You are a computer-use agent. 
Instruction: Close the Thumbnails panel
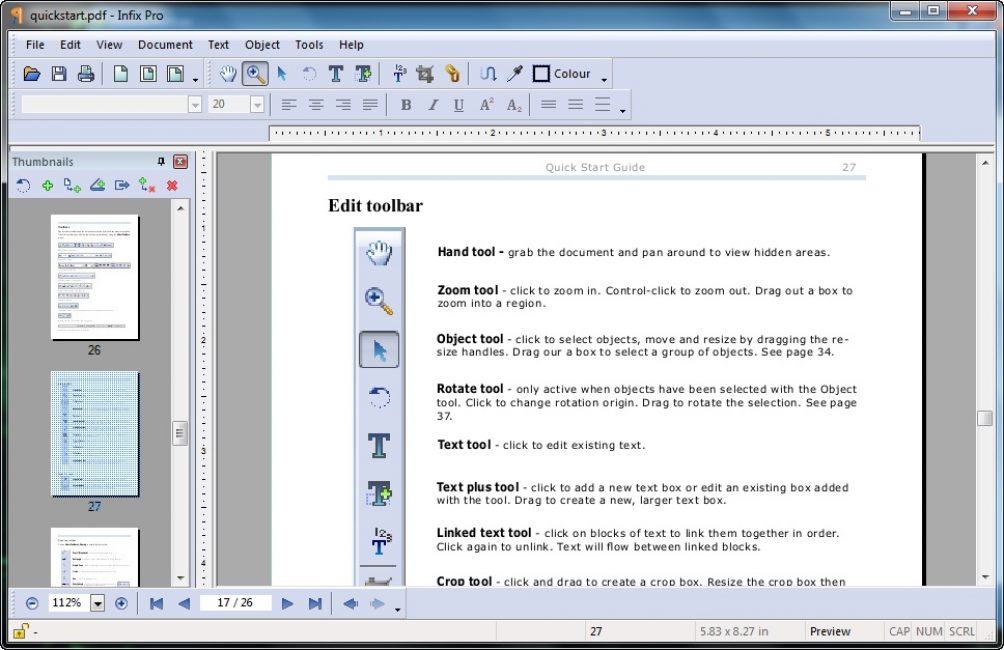point(181,161)
